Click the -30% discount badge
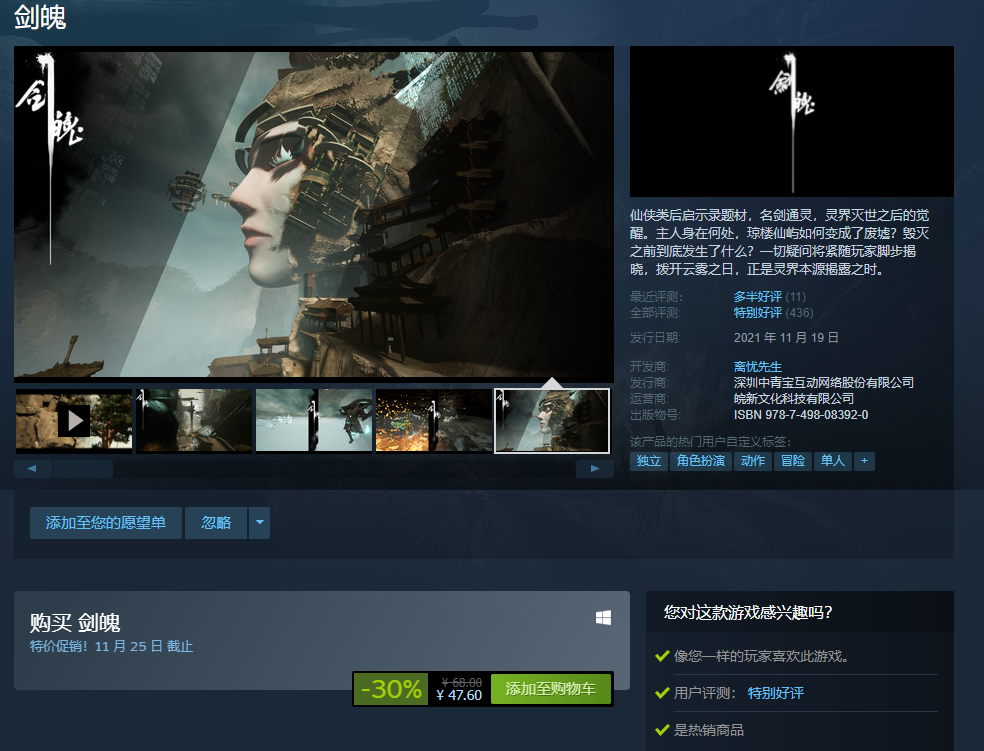 coord(391,689)
